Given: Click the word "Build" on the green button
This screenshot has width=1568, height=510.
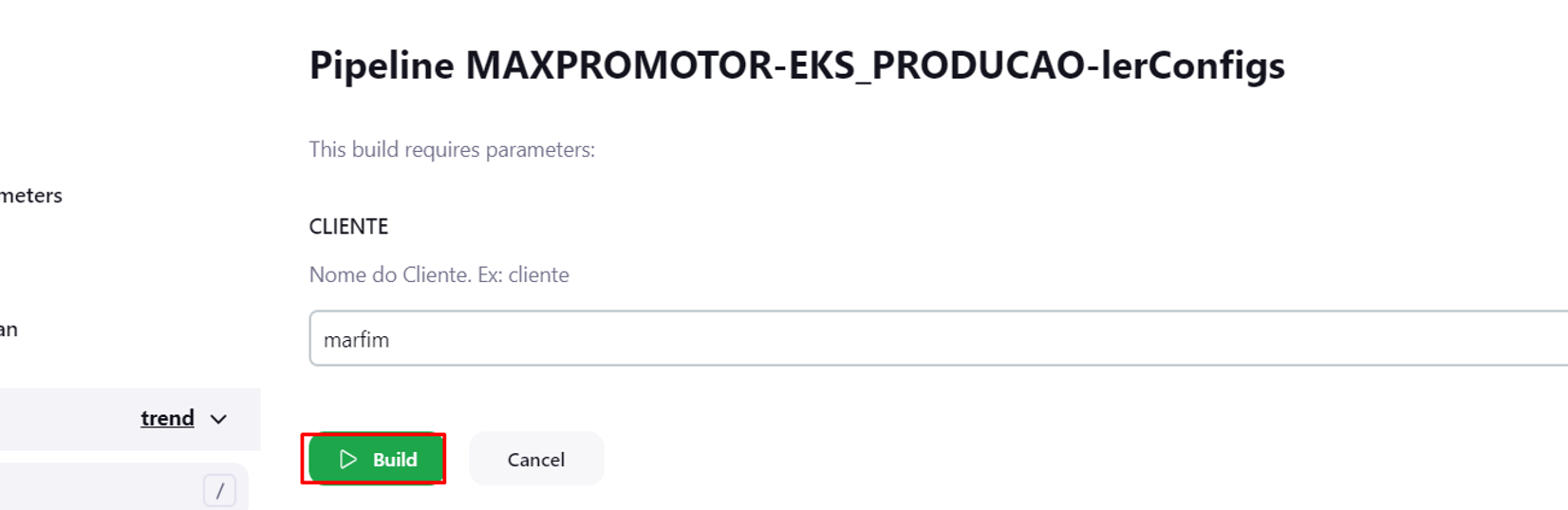Looking at the screenshot, I should [395, 460].
